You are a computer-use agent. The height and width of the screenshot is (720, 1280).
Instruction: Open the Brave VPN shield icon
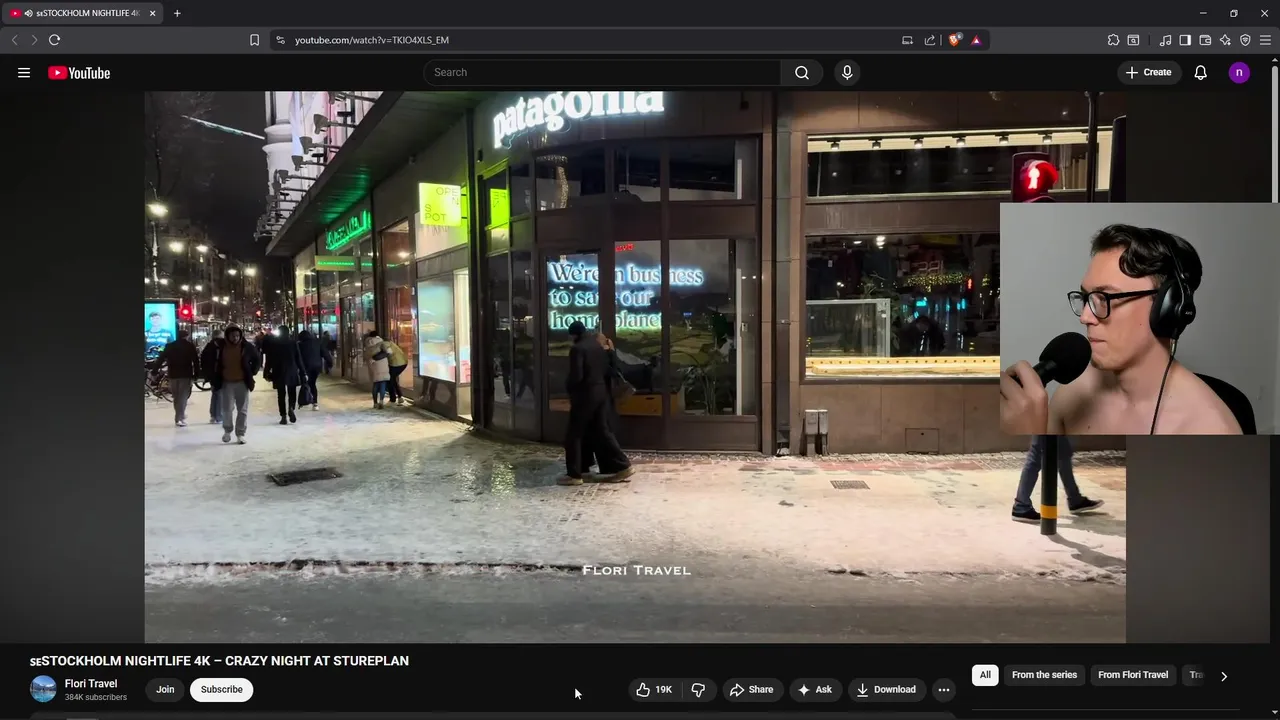(x=1245, y=40)
